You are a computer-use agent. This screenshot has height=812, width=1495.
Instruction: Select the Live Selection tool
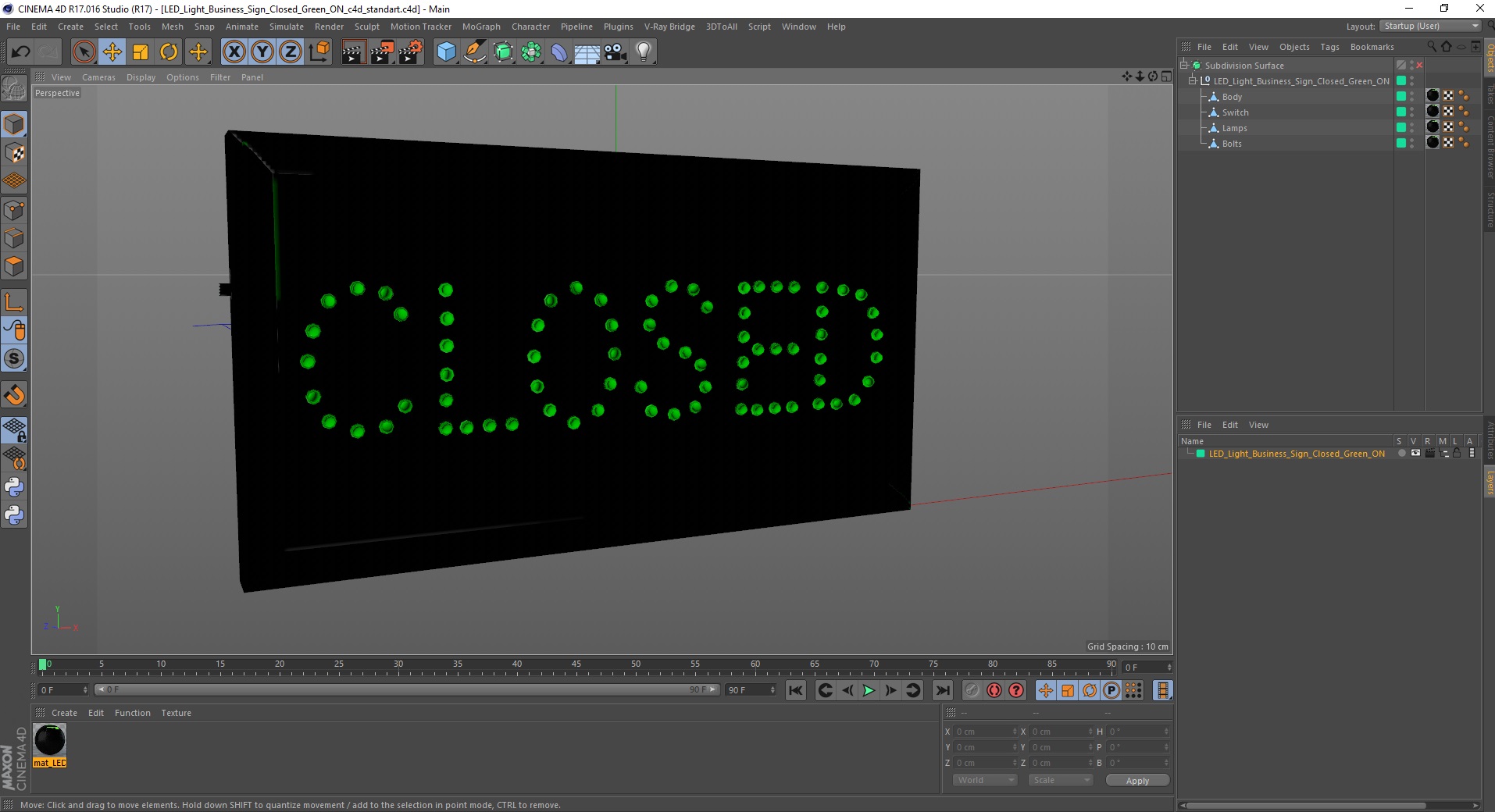84,52
